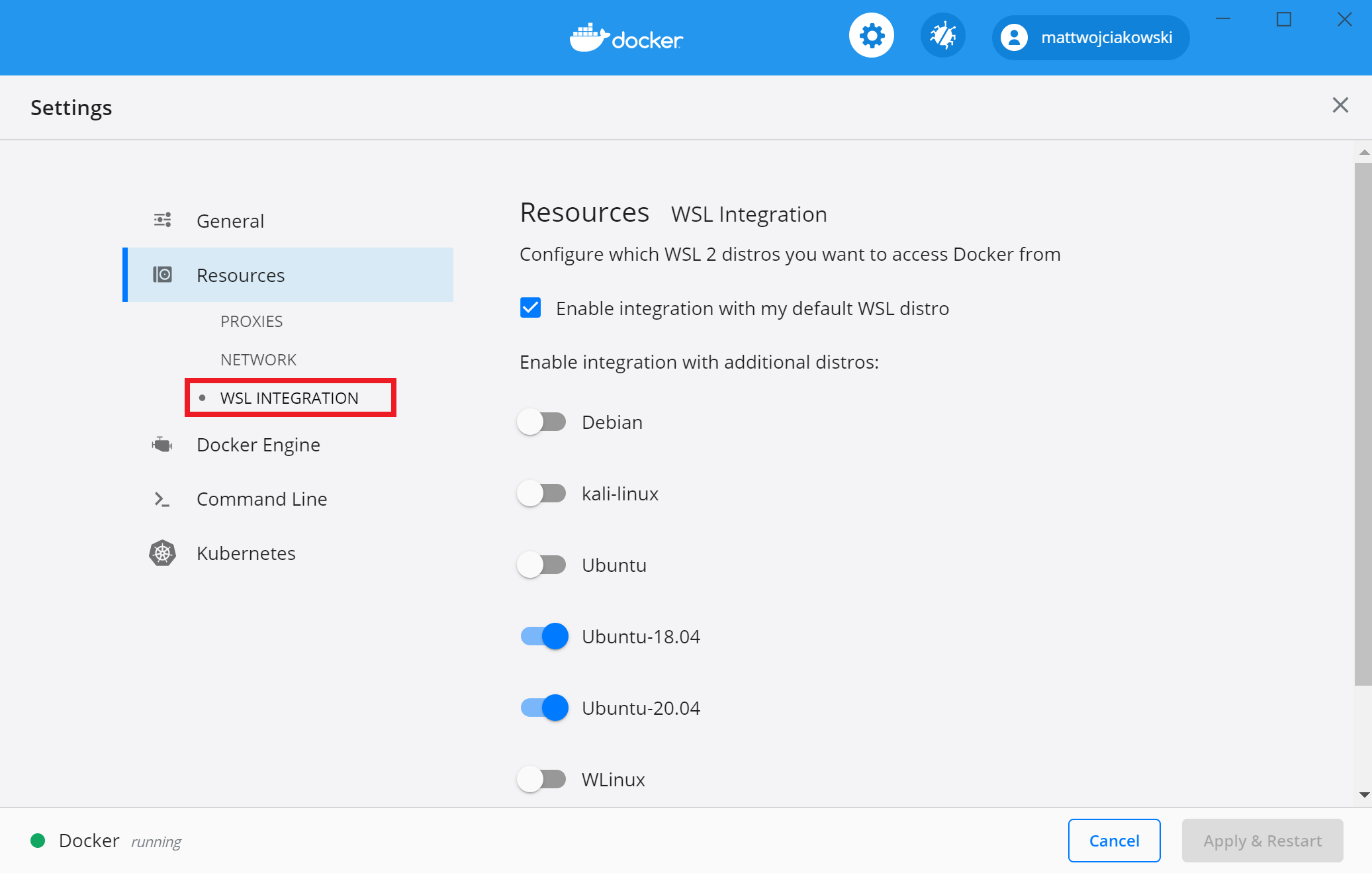Click the Command Line settings icon
Image resolution: width=1372 pixels, height=873 pixels.
(162, 499)
